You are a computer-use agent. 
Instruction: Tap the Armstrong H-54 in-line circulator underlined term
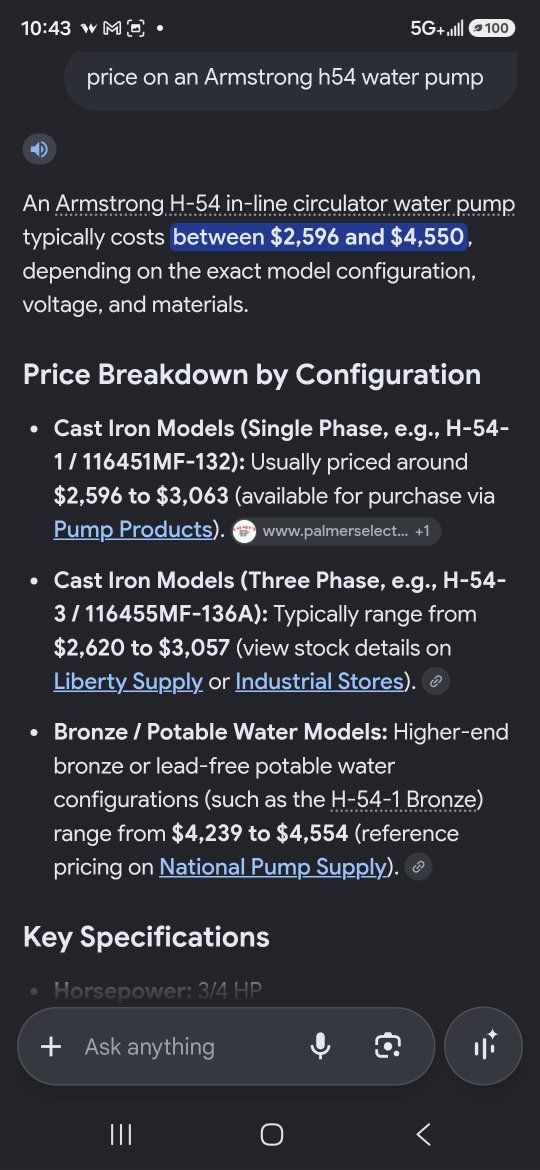tap(286, 204)
